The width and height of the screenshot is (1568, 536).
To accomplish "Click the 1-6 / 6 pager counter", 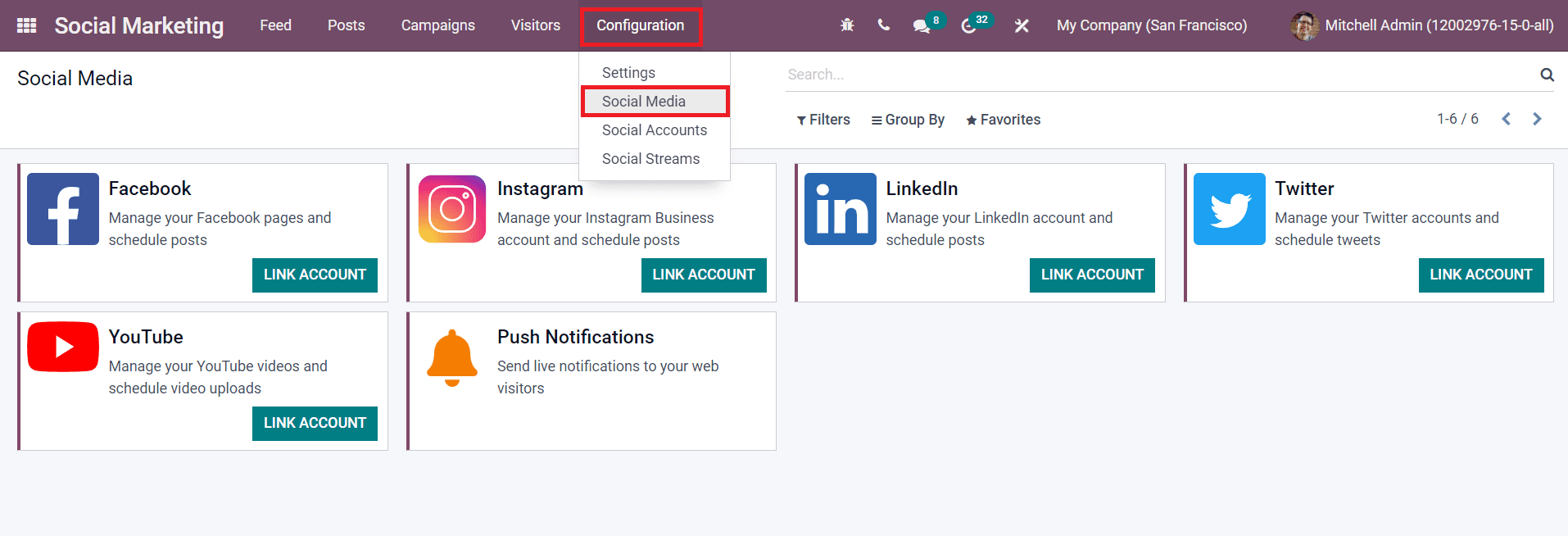I will 1457,119.
